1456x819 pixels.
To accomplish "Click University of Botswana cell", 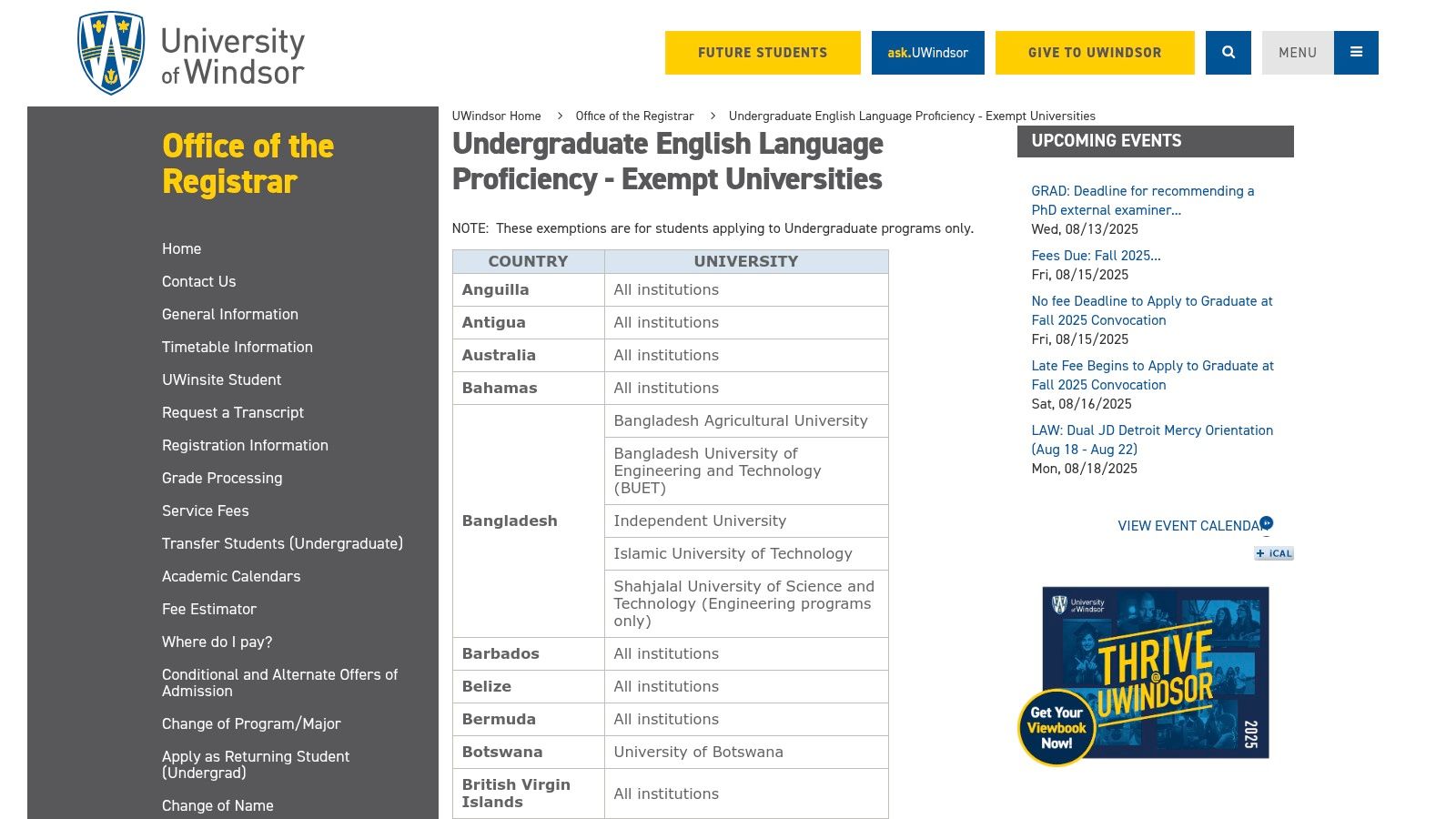I will (x=746, y=752).
